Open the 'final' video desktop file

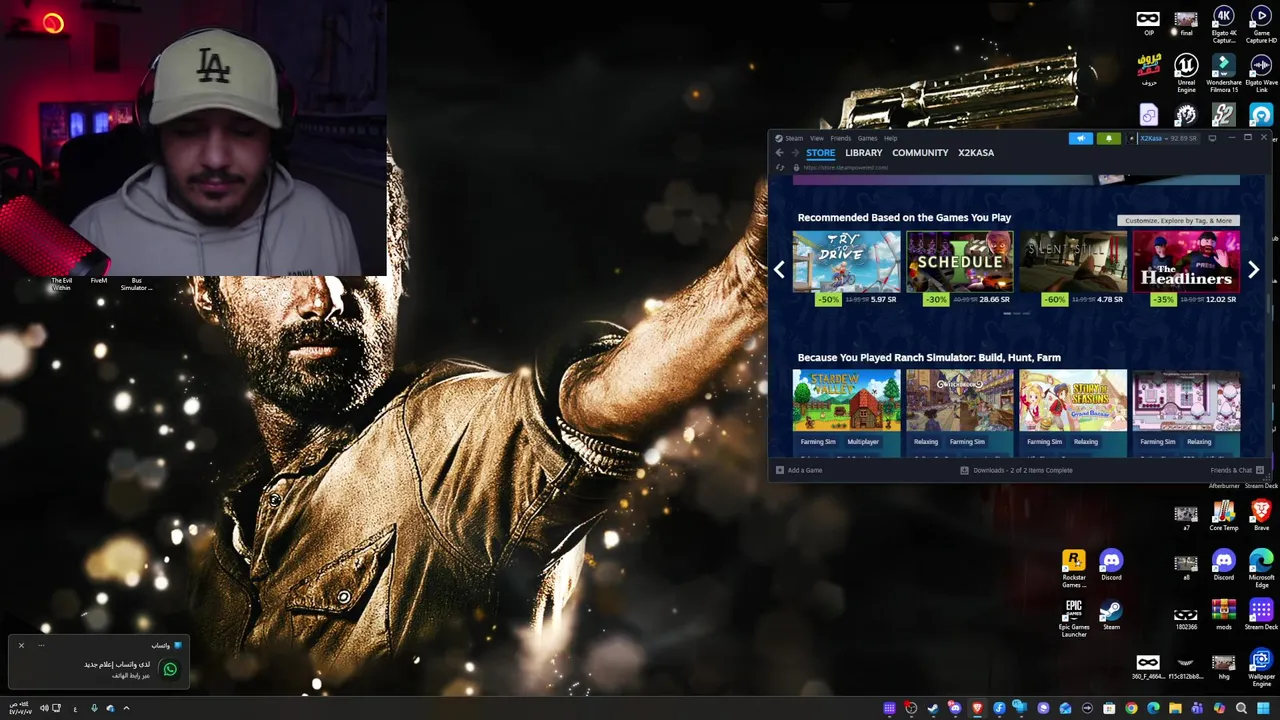click(1186, 23)
